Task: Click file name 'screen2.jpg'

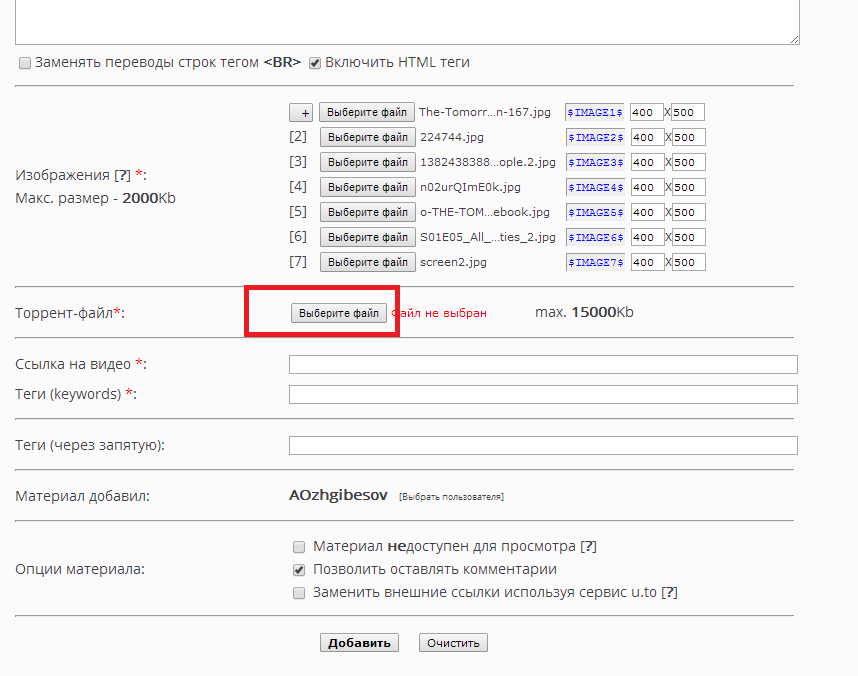Action: point(454,262)
